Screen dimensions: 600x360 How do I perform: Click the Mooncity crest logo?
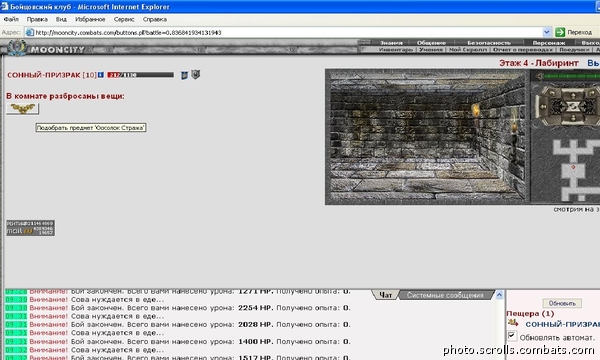pyautogui.click(x=17, y=49)
